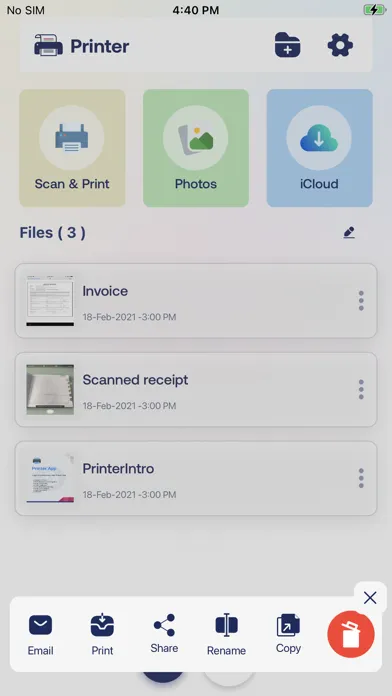This screenshot has width=392, height=696.
Task: Tap the printer logo icon in header
Action: coord(48,45)
